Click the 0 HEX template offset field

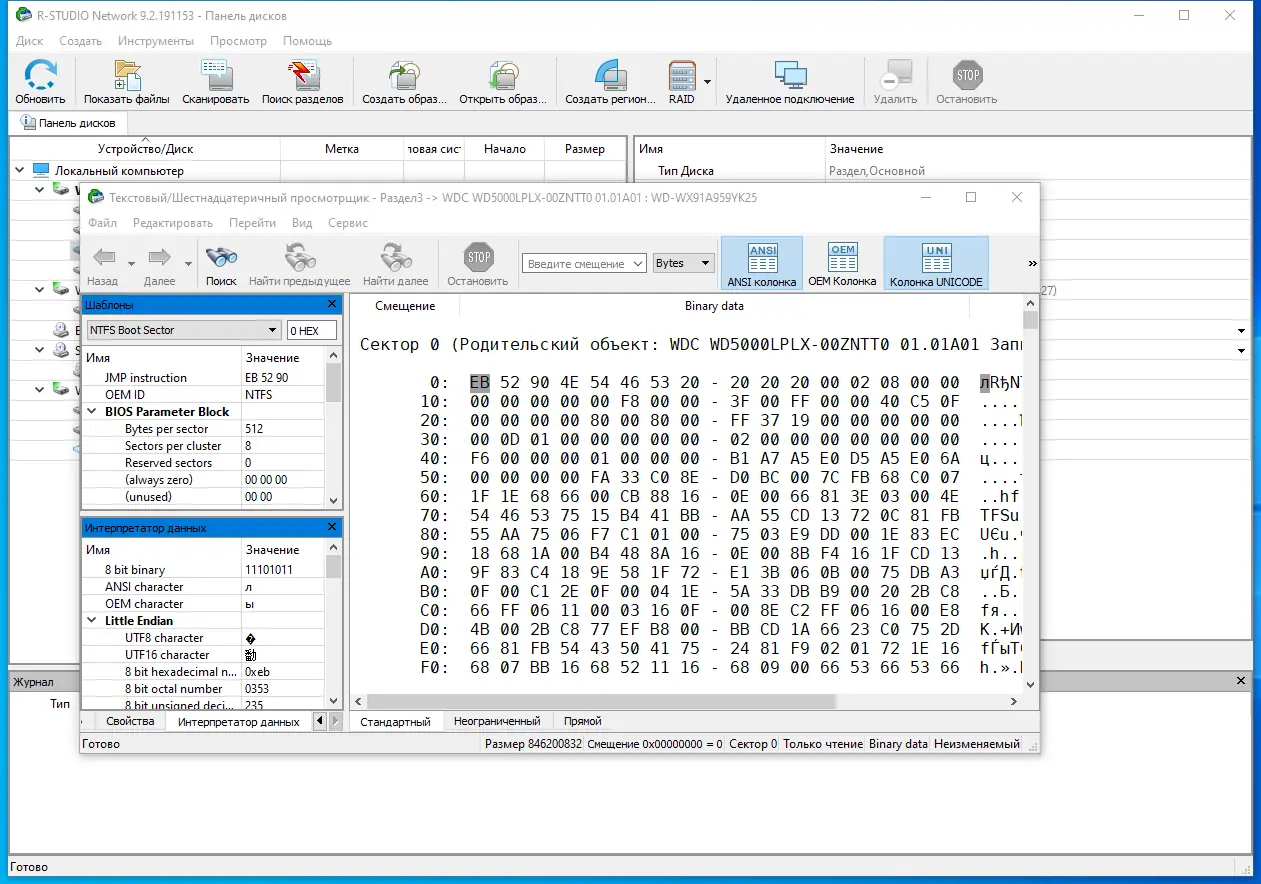point(311,330)
